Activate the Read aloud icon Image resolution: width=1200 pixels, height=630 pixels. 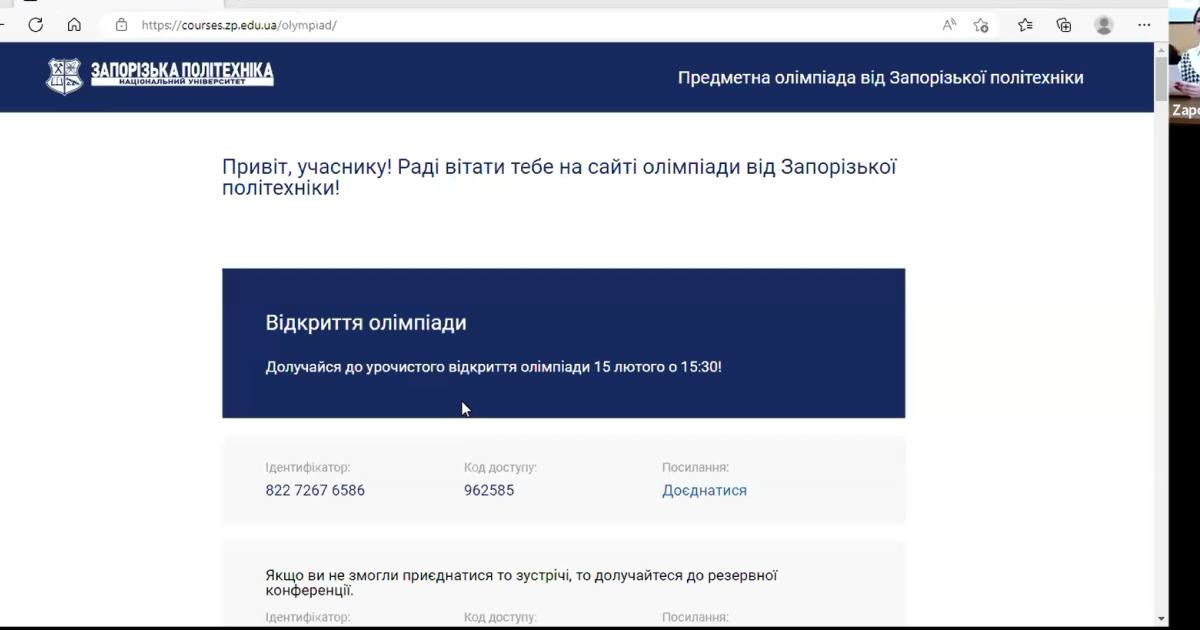click(x=949, y=25)
